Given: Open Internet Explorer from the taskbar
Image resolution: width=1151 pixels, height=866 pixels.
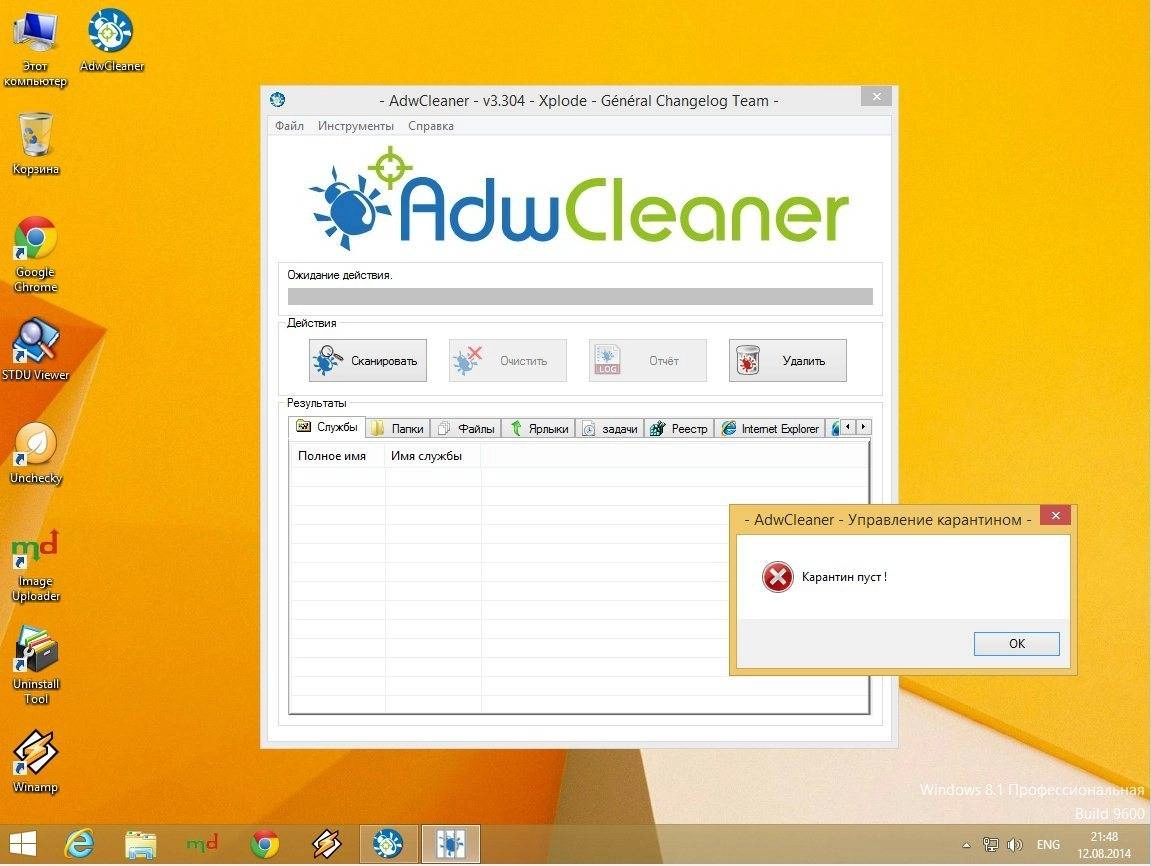Looking at the screenshot, I should point(79,844).
